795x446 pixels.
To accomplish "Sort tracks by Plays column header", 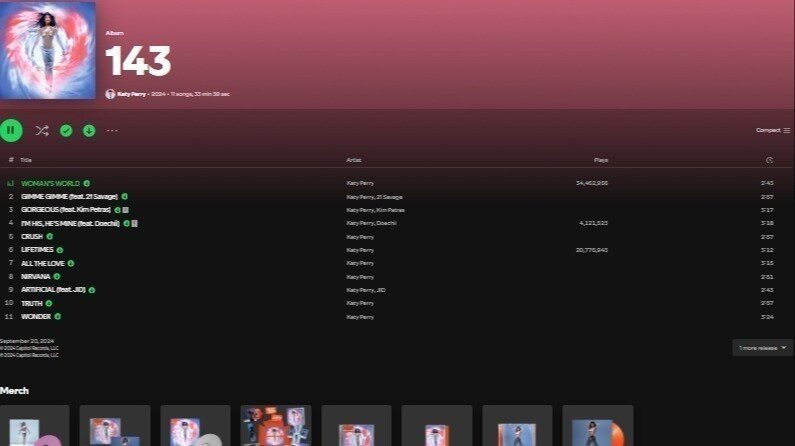I will [601, 160].
